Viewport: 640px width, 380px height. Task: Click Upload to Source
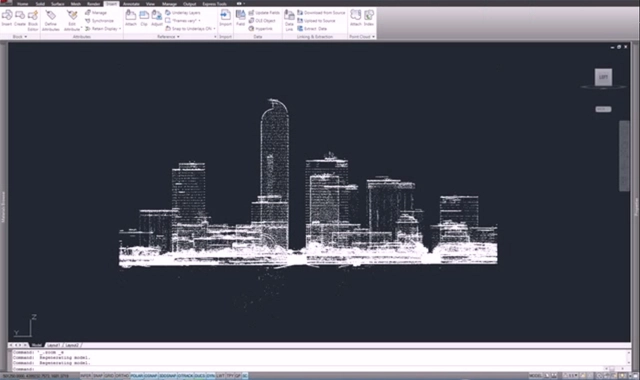point(316,20)
